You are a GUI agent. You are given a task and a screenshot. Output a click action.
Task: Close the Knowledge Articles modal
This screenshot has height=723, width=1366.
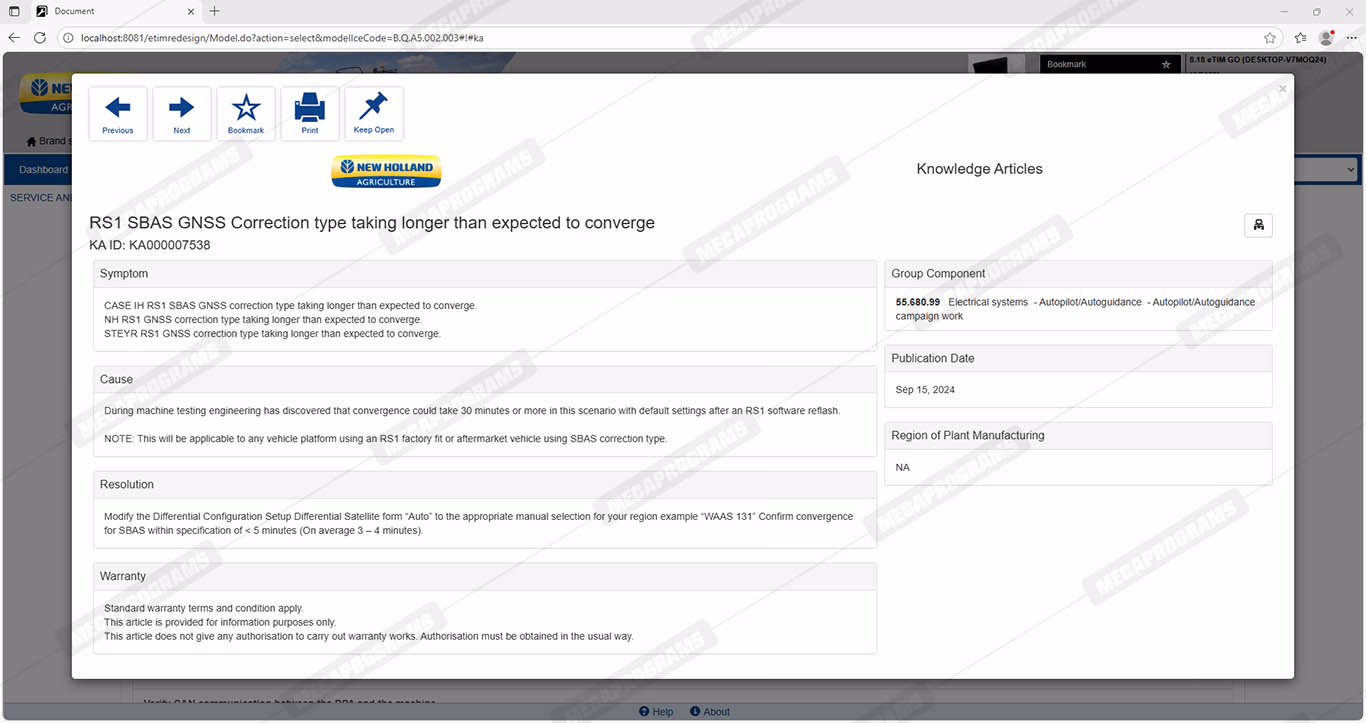pos(1282,89)
